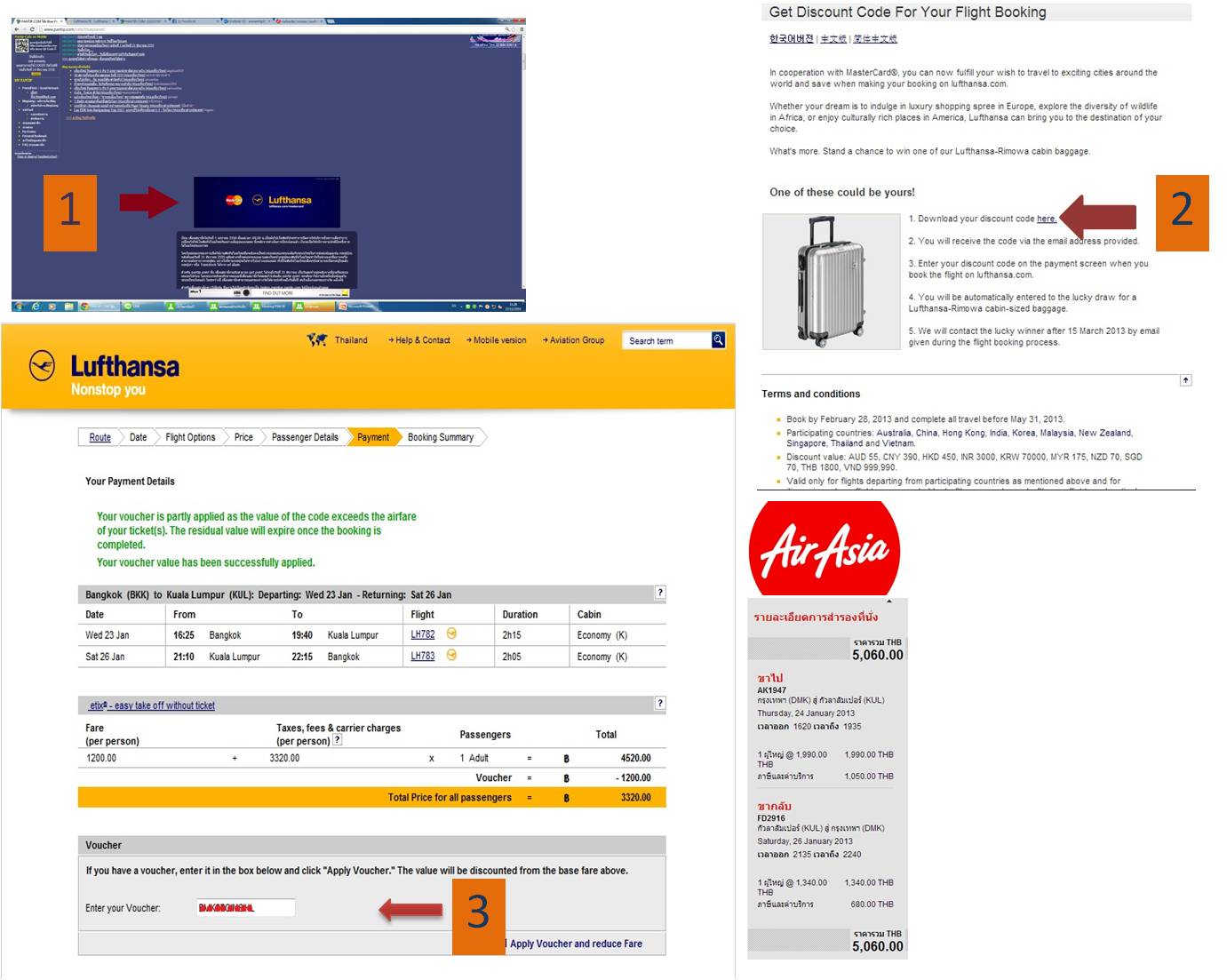Open the Windows Start button in the Pantip screenshot

pos(20,306)
